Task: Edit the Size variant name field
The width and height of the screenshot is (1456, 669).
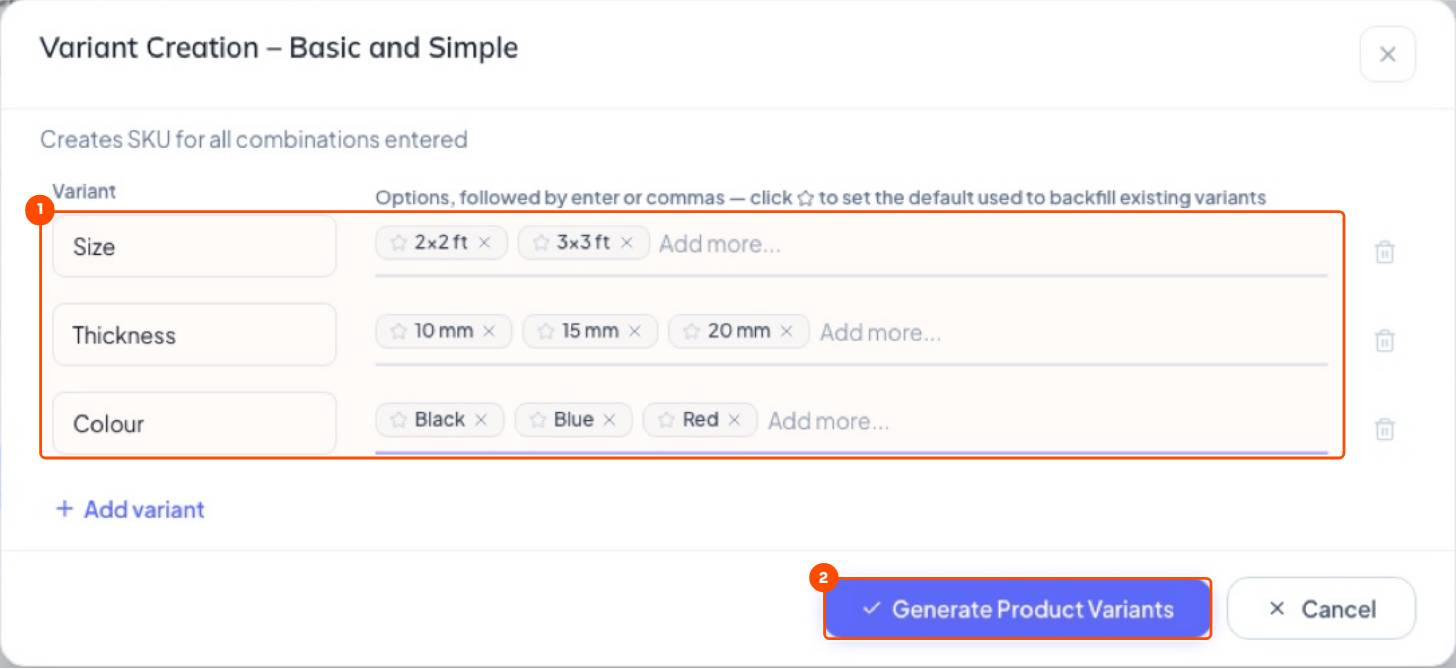Action: pyautogui.click(x=194, y=246)
